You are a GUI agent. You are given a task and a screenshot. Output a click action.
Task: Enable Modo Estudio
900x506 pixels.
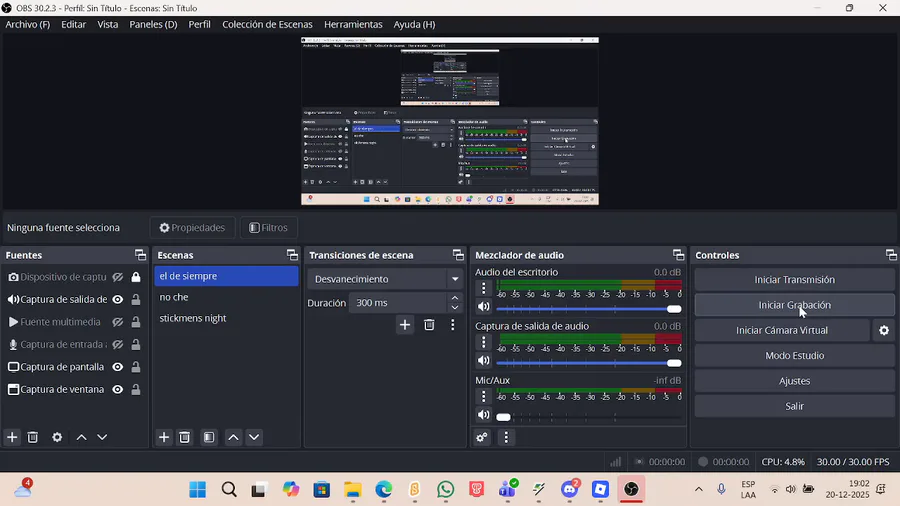794,355
